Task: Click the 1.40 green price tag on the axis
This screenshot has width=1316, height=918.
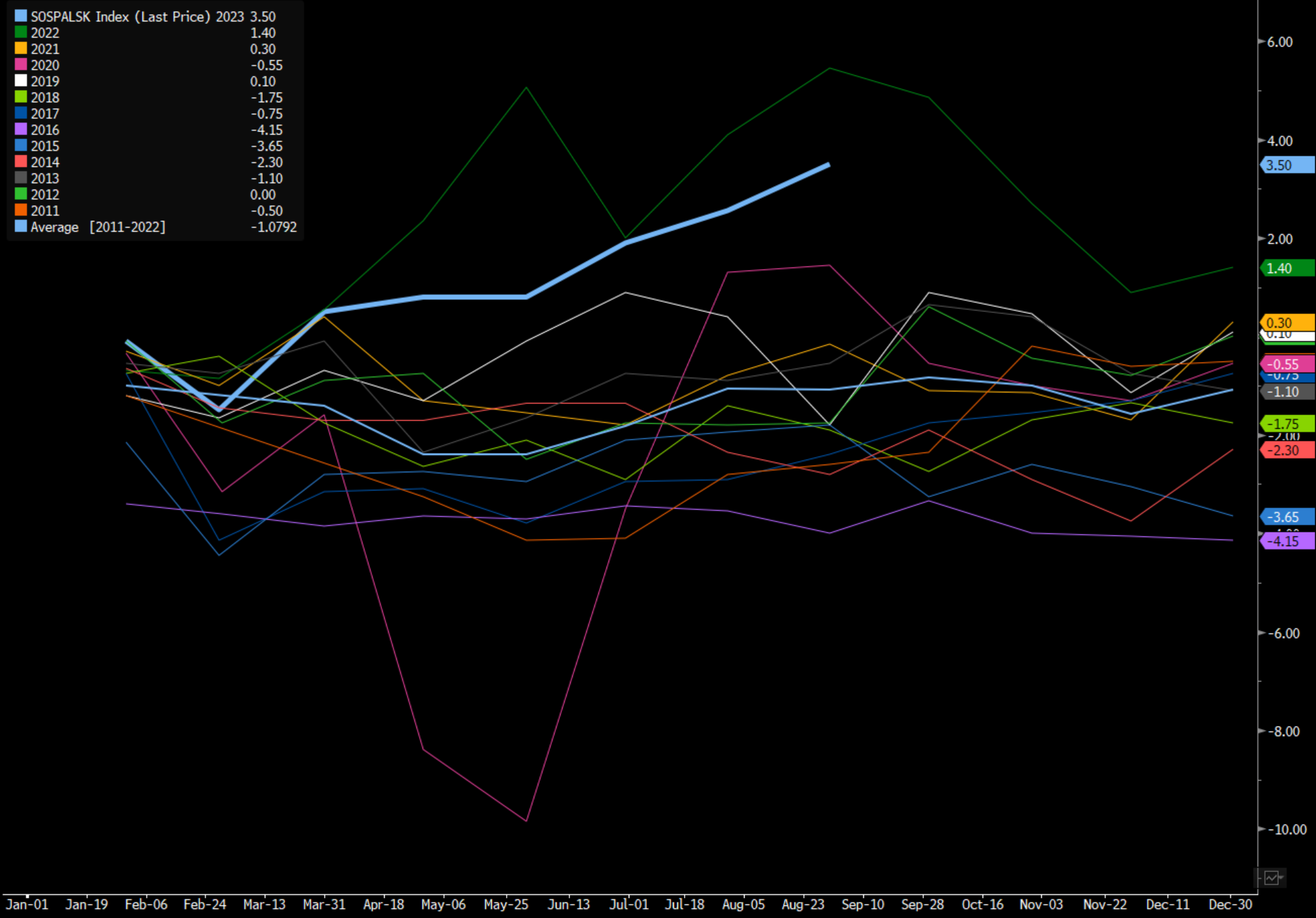Action: click(1287, 268)
